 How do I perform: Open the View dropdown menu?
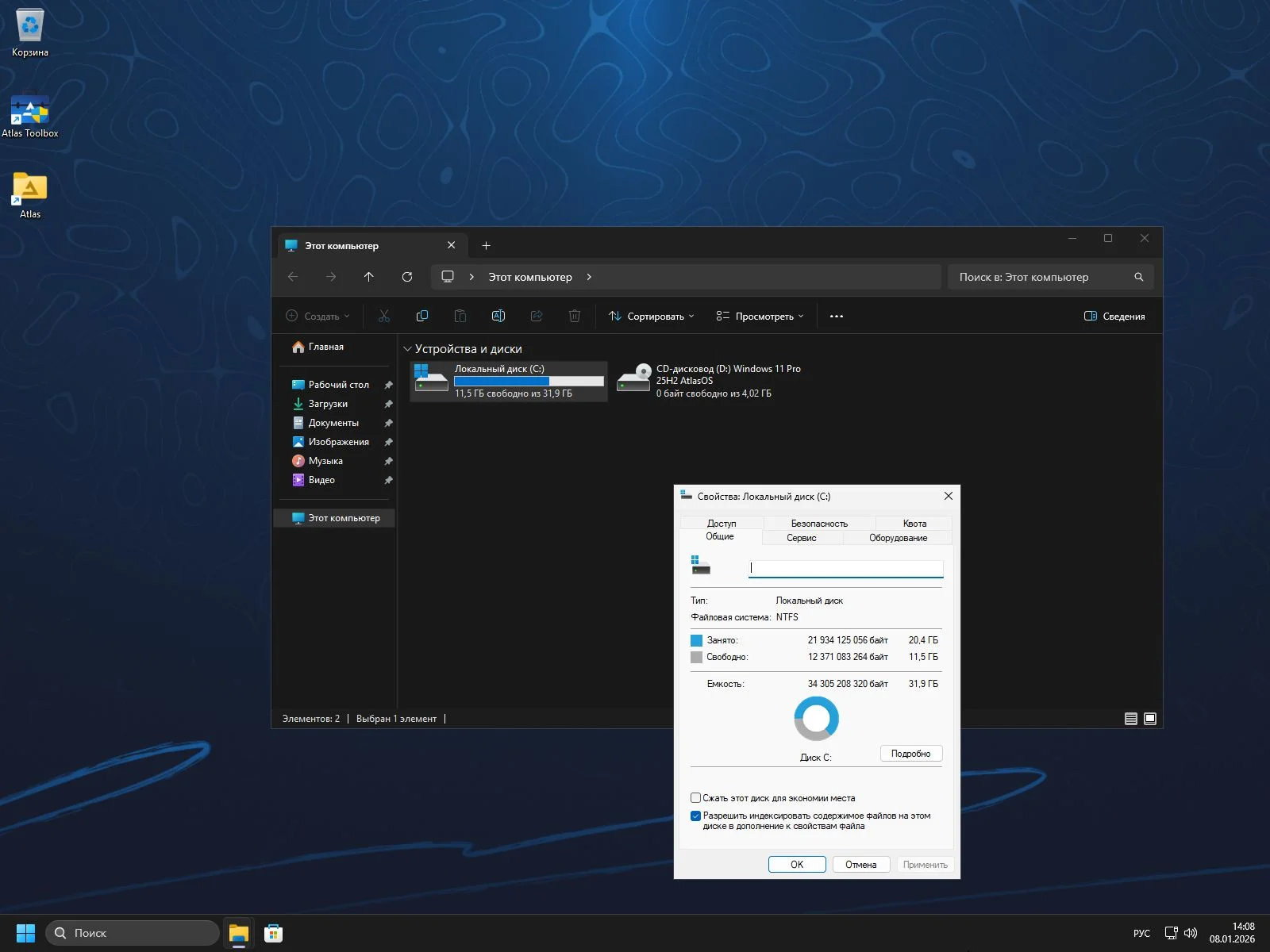coord(760,317)
